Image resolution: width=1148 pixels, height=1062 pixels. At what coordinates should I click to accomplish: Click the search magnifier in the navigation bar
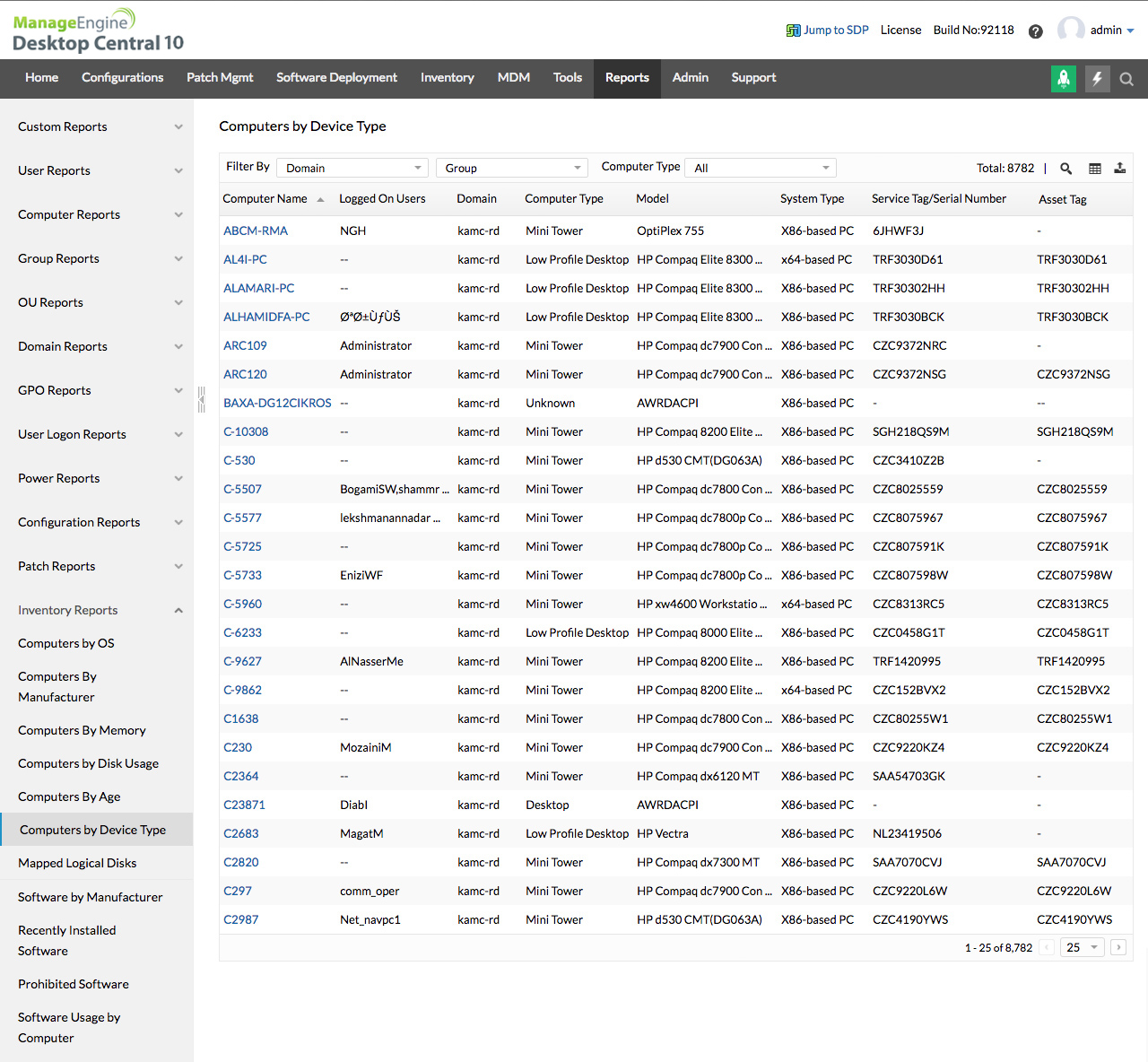(1127, 79)
